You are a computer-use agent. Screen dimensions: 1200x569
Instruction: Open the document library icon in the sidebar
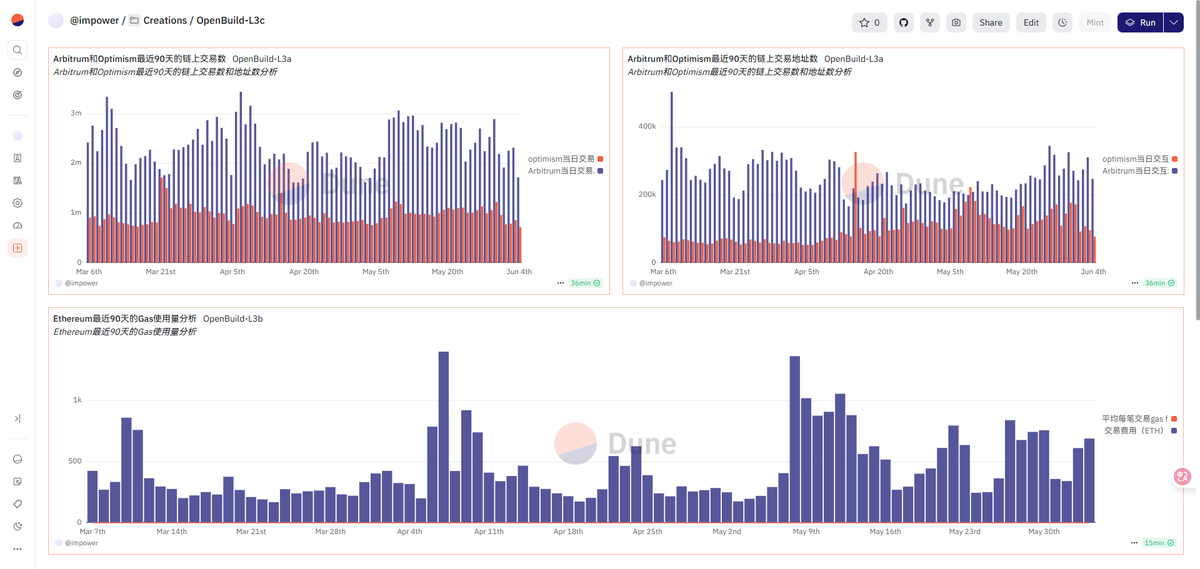click(x=17, y=158)
